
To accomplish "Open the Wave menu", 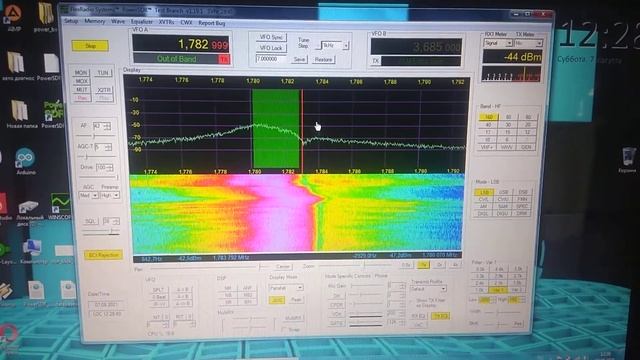I will (x=118, y=21).
